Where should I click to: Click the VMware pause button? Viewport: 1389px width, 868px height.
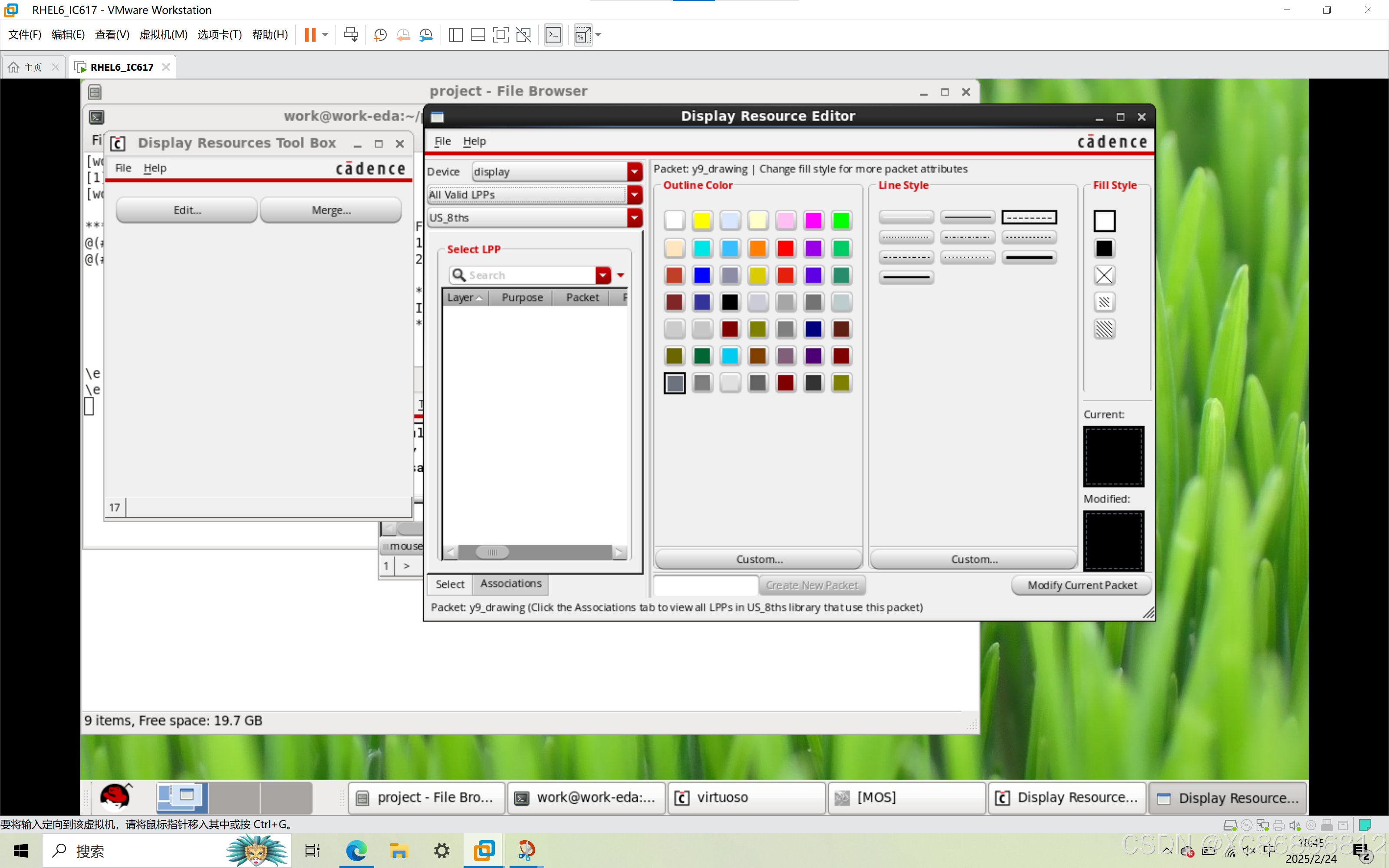(x=310, y=35)
